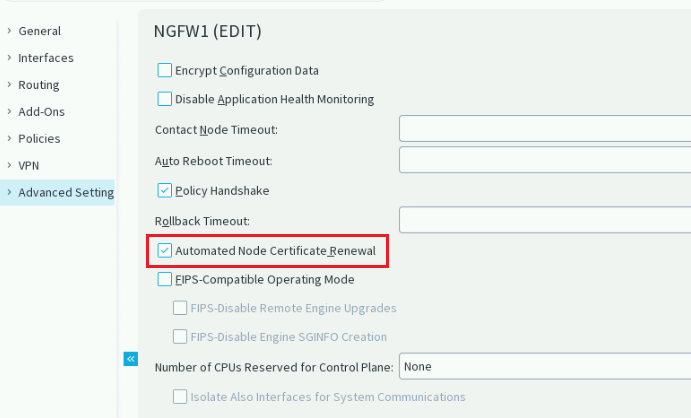Tick FIPS-Disable Remote Engine Upgrades checkbox
This screenshot has width=691, height=418.
[181, 308]
